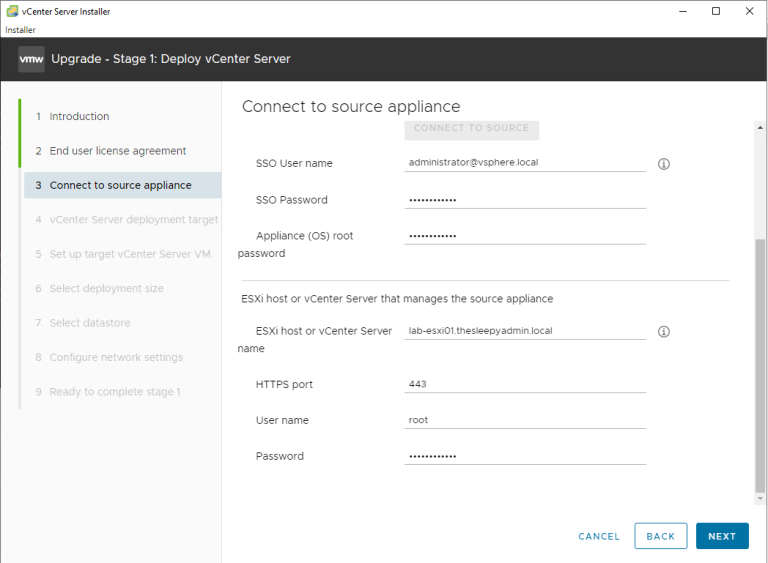The width and height of the screenshot is (768, 563).
Task: Click the CONNECT TO SOURCE button
Action: [472, 130]
